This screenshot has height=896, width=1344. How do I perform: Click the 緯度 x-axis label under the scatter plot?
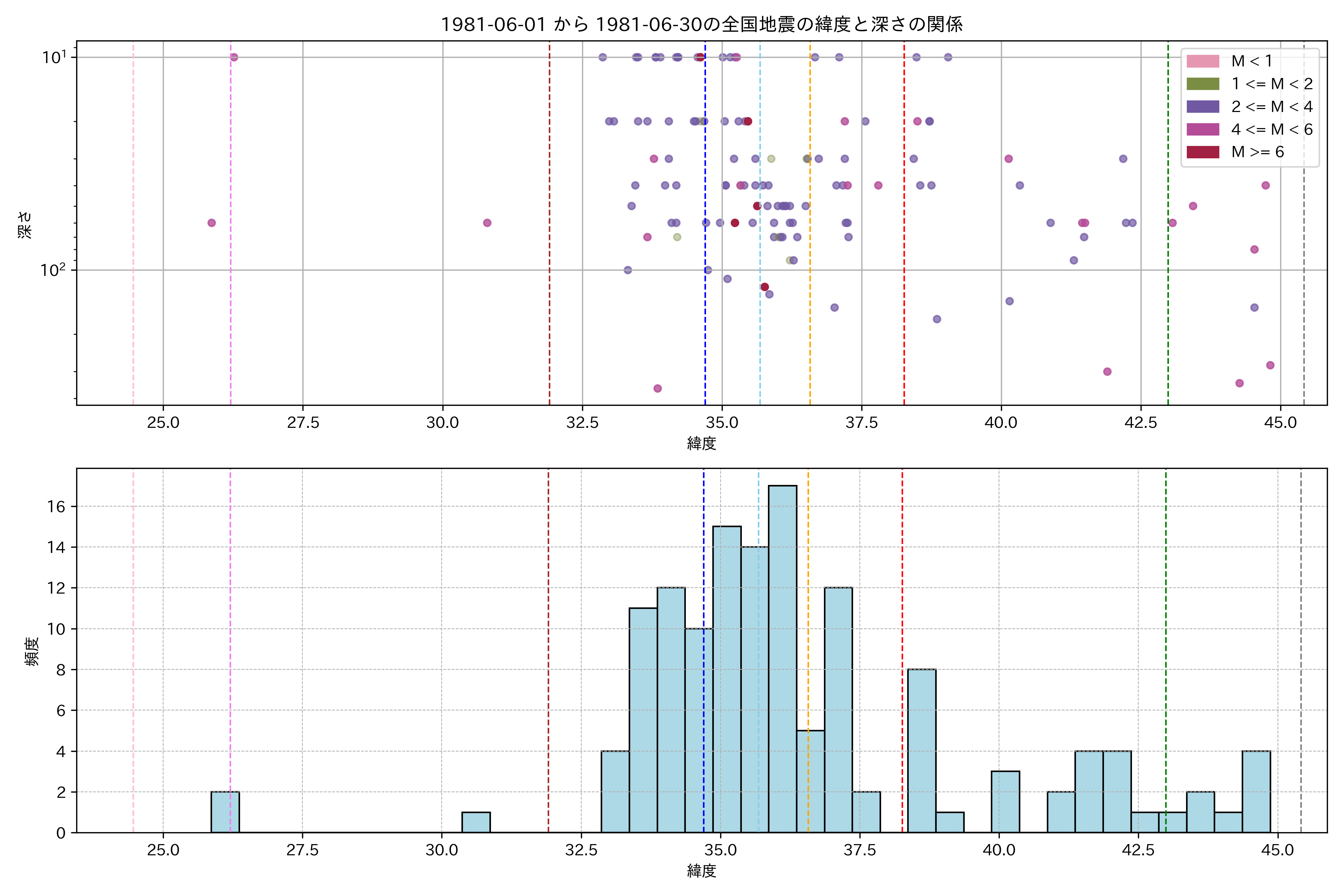coord(701,444)
